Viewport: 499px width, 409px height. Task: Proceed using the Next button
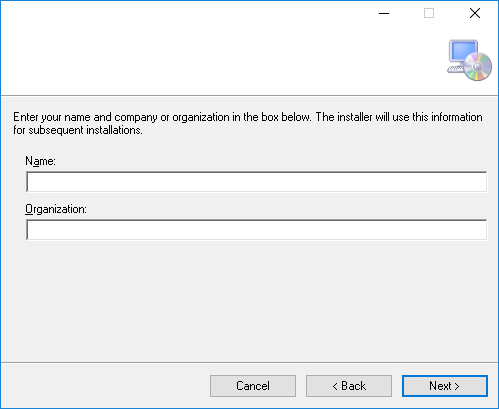(x=445, y=386)
